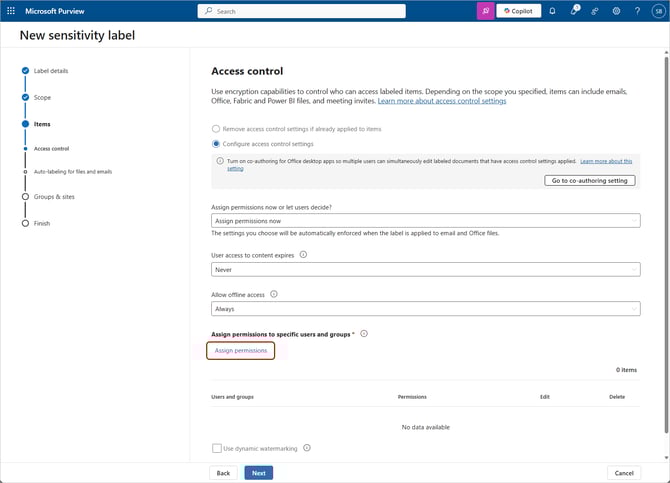
Task: Click into the Search box
Action: pyautogui.click(x=302, y=11)
